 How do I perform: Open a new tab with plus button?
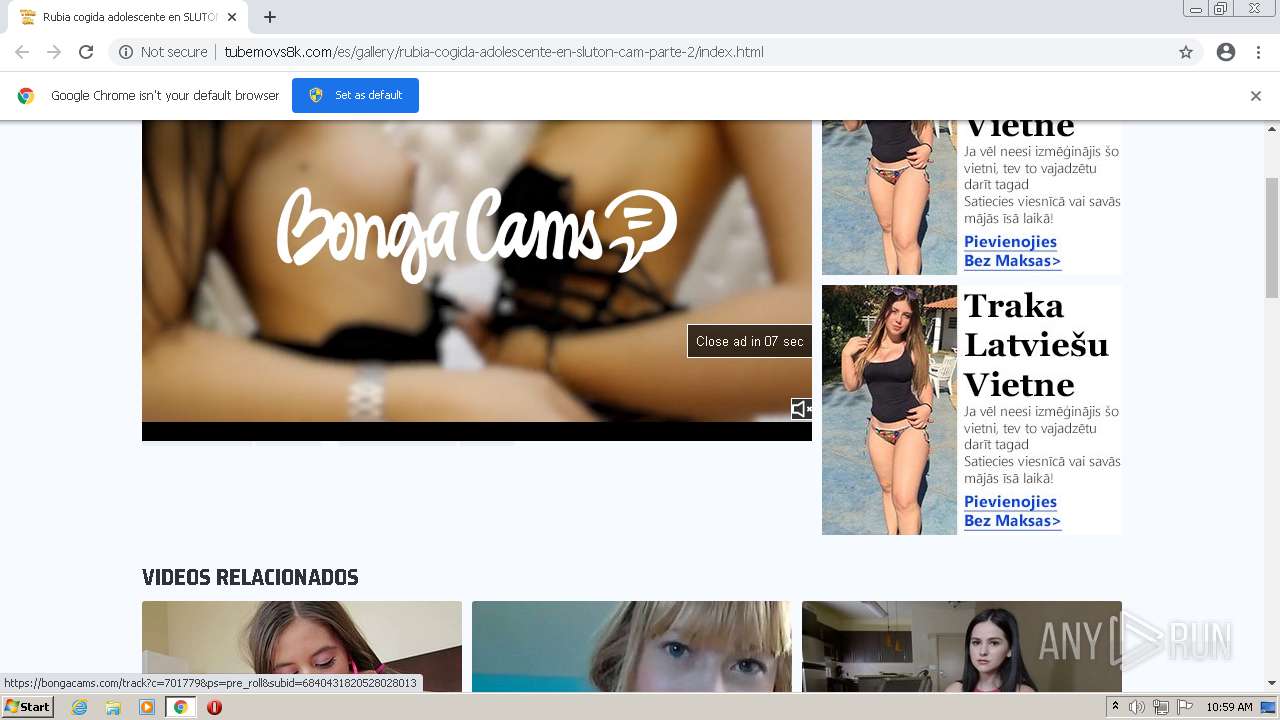pos(270,17)
